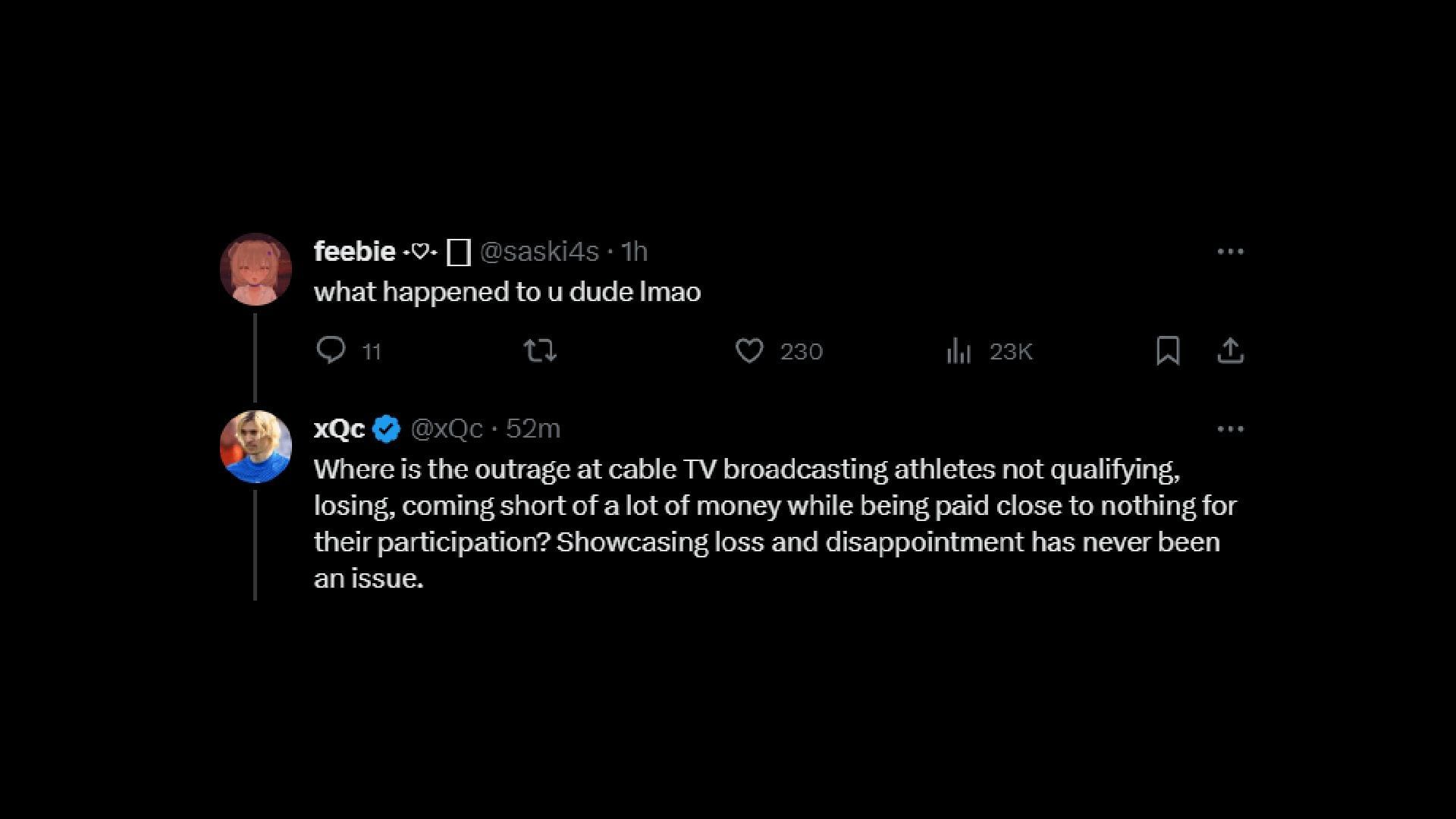Screen dimensions: 1456x819
Task: Retweet feebie's tweet
Action: point(540,350)
